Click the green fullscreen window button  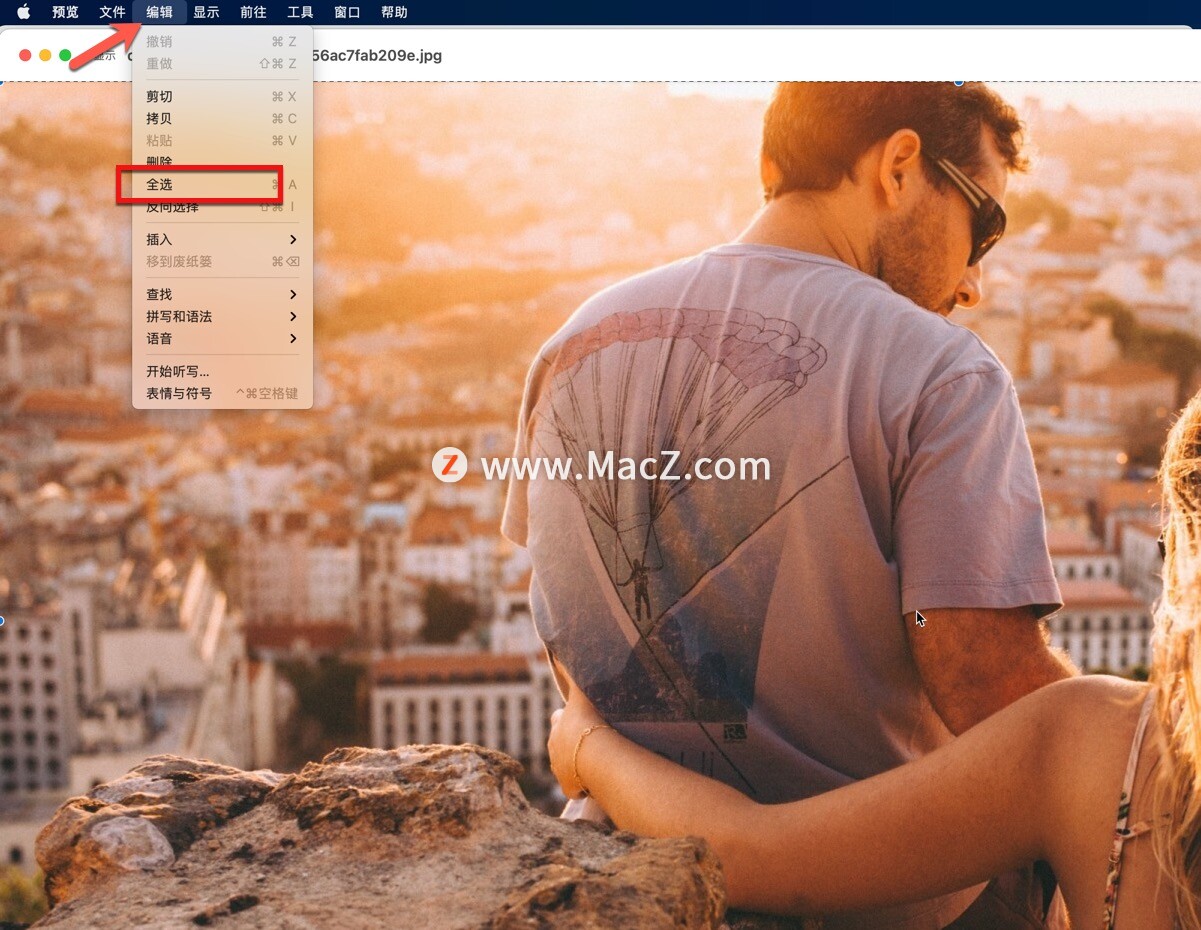tap(65, 55)
